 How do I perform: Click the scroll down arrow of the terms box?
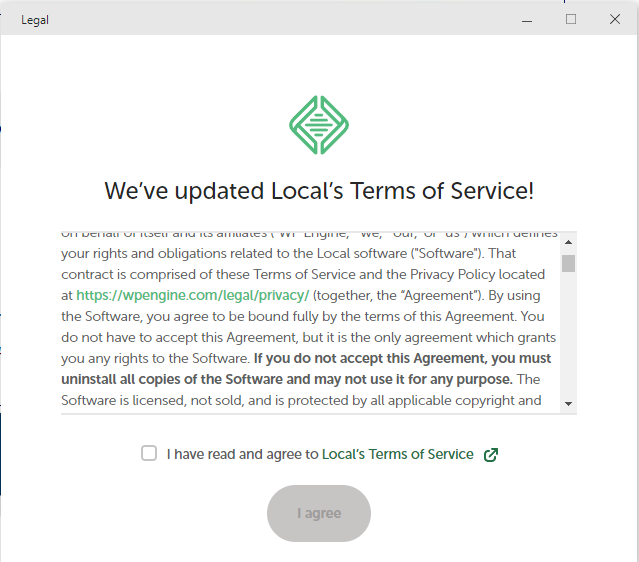(568, 403)
